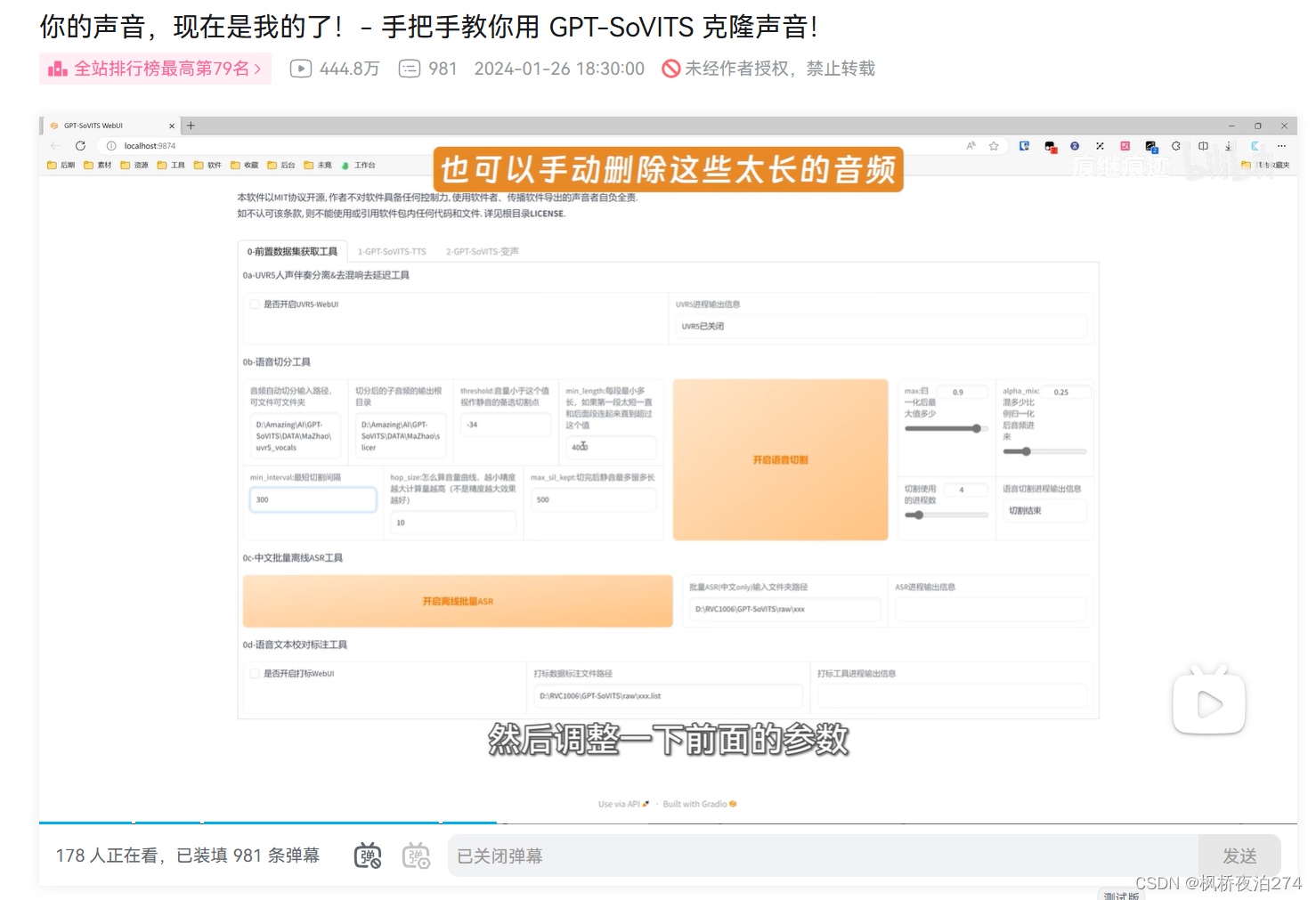The image size is (1316, 900).
Task: Click the min_interval input showing 300
Action: [313, 499]
